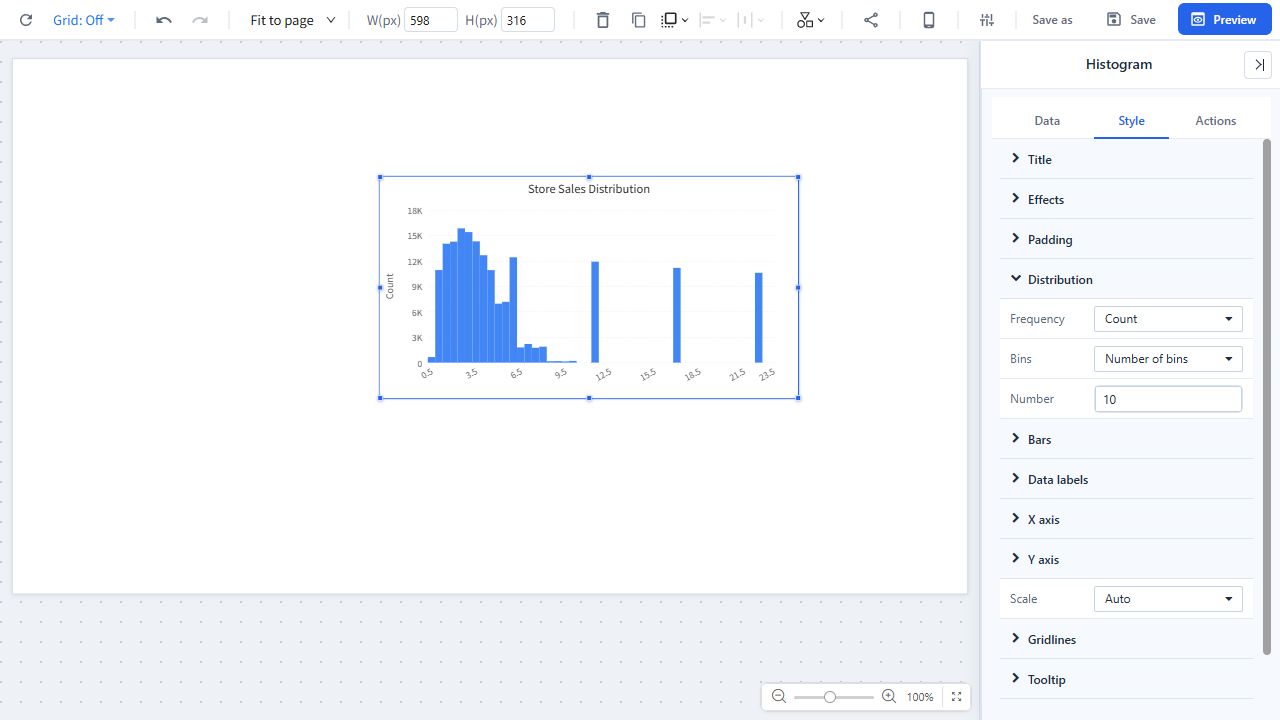Click the Number input field showing 10
1280x720 pixels.
tap(1168, 399)
